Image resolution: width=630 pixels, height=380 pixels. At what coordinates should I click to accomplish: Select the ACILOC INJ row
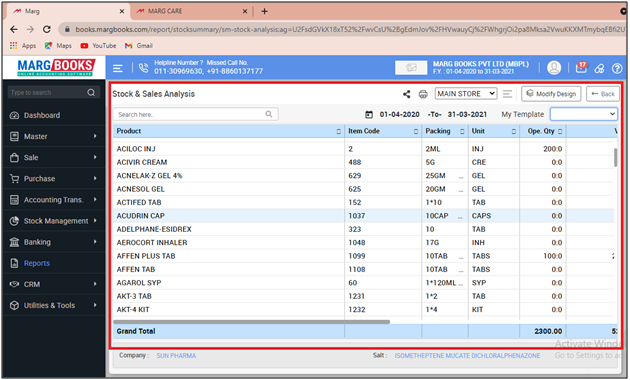[x=363, y=149]
